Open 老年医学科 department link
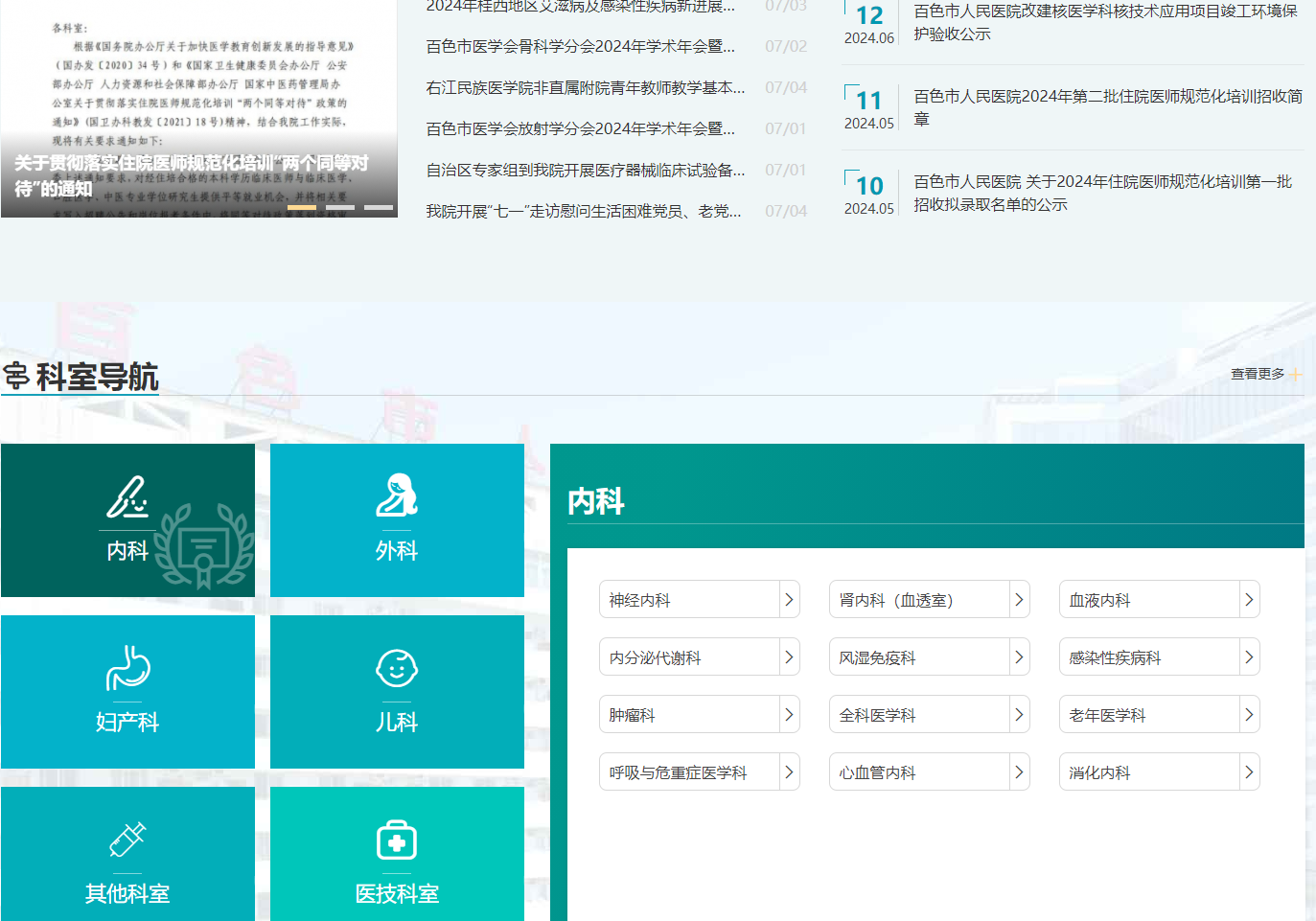This screenshot has height=921, width=1316. click(1160, 715)
